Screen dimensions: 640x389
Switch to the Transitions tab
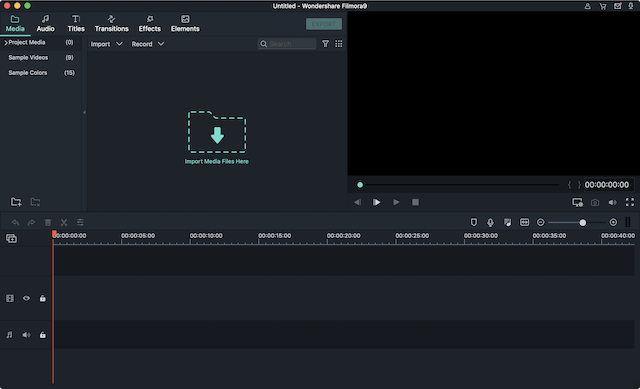coord(111,24)
